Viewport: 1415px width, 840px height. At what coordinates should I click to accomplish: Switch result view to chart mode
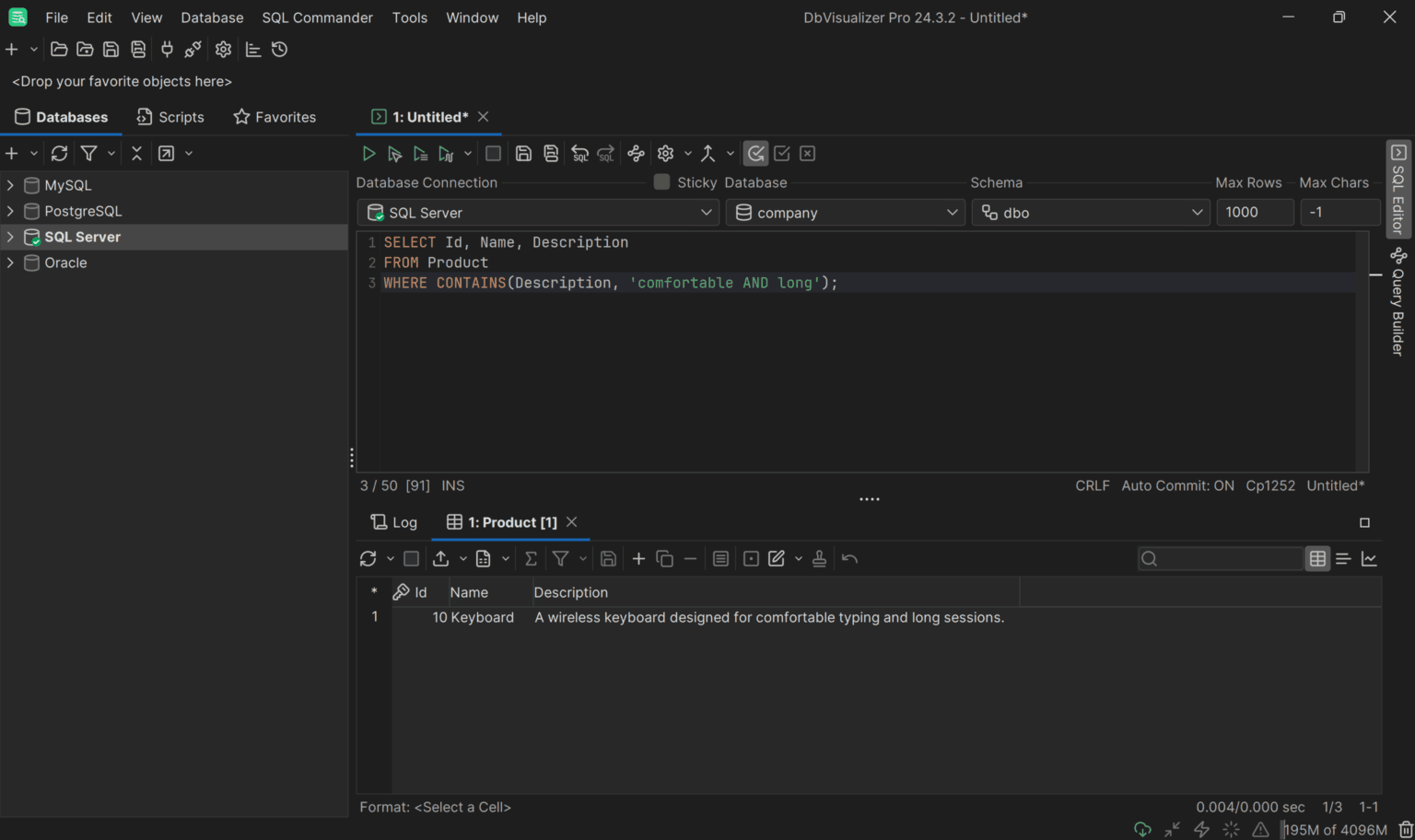[x=1370, y=558]
